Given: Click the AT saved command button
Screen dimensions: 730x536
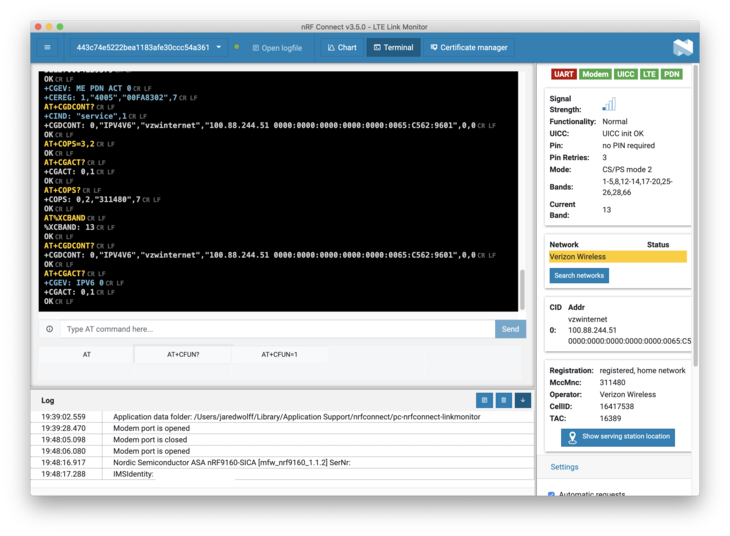Looking at the screenshot, I should [x=87, y=354].
